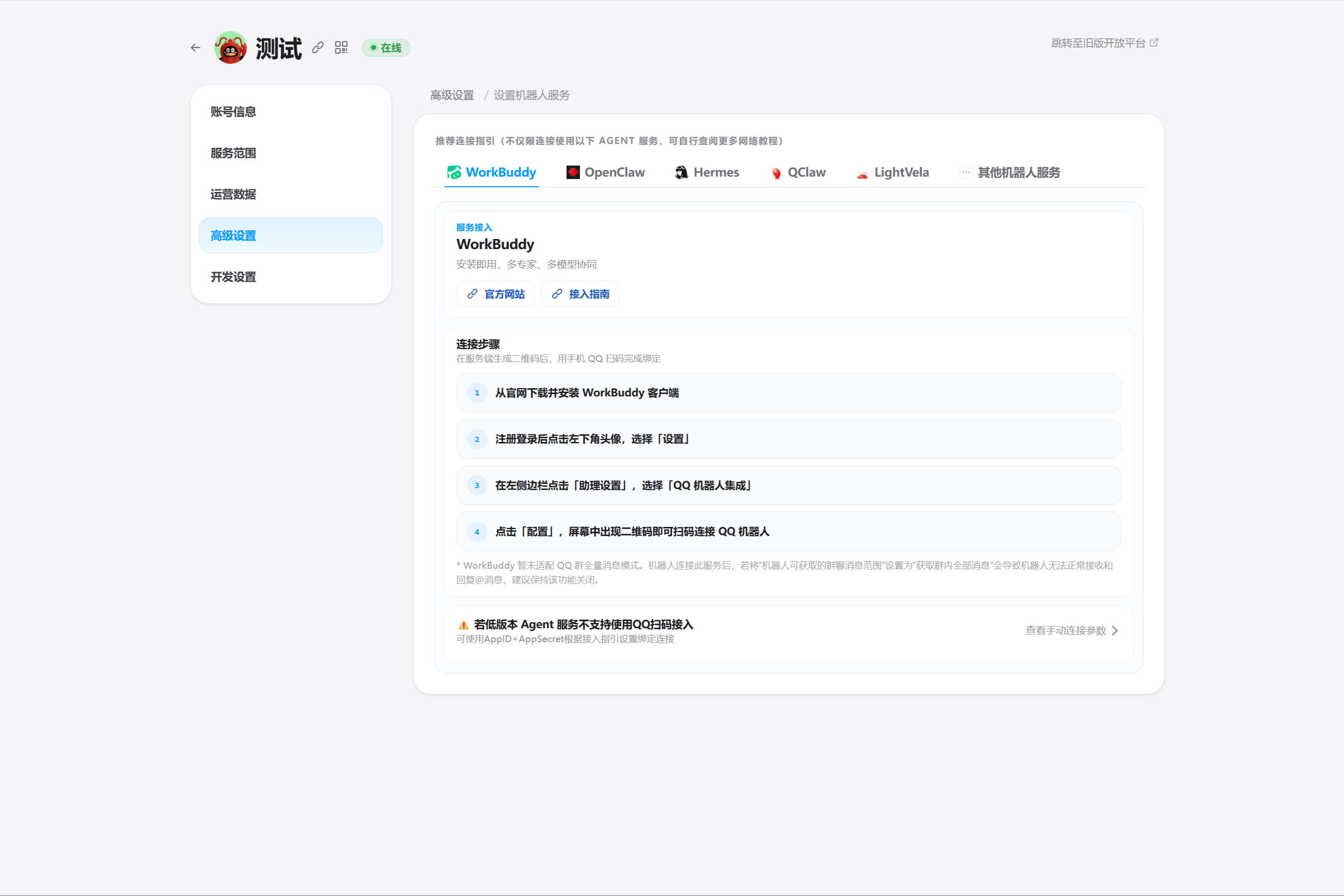Screen dimensions: 1344x896
Task: Go back using the left arrow
Action: tap(195, 48)
